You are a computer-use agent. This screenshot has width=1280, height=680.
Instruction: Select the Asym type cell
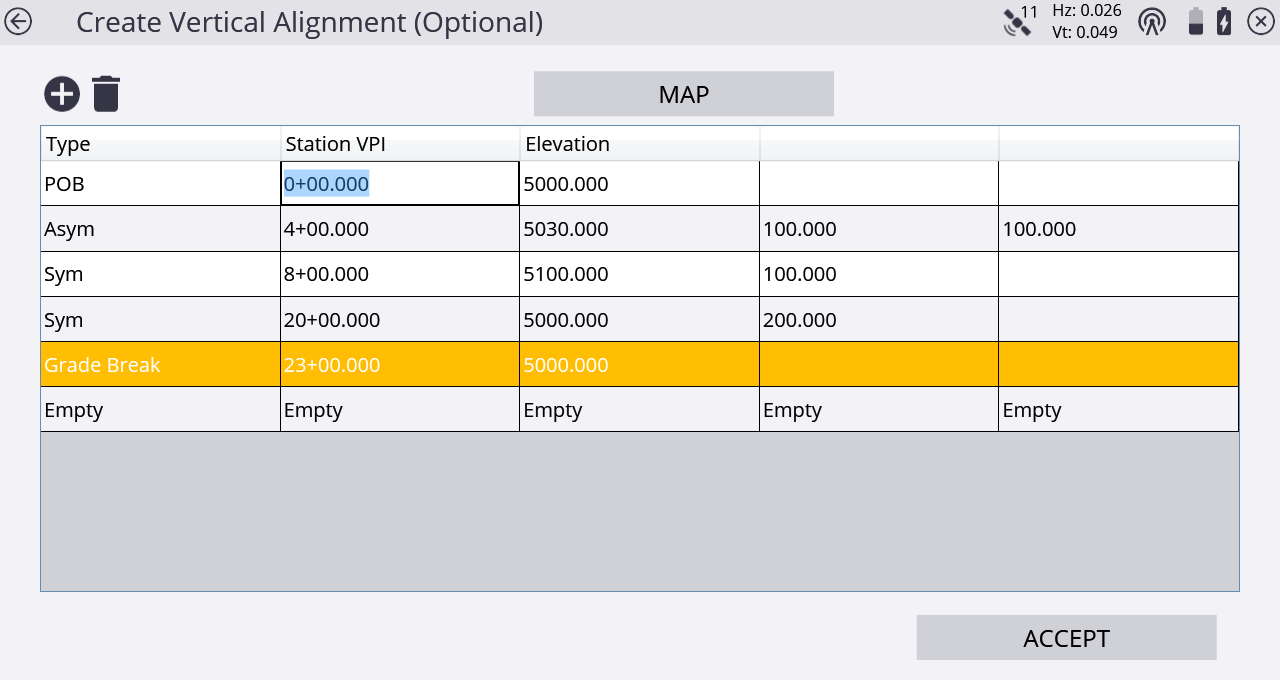(160, 229)
